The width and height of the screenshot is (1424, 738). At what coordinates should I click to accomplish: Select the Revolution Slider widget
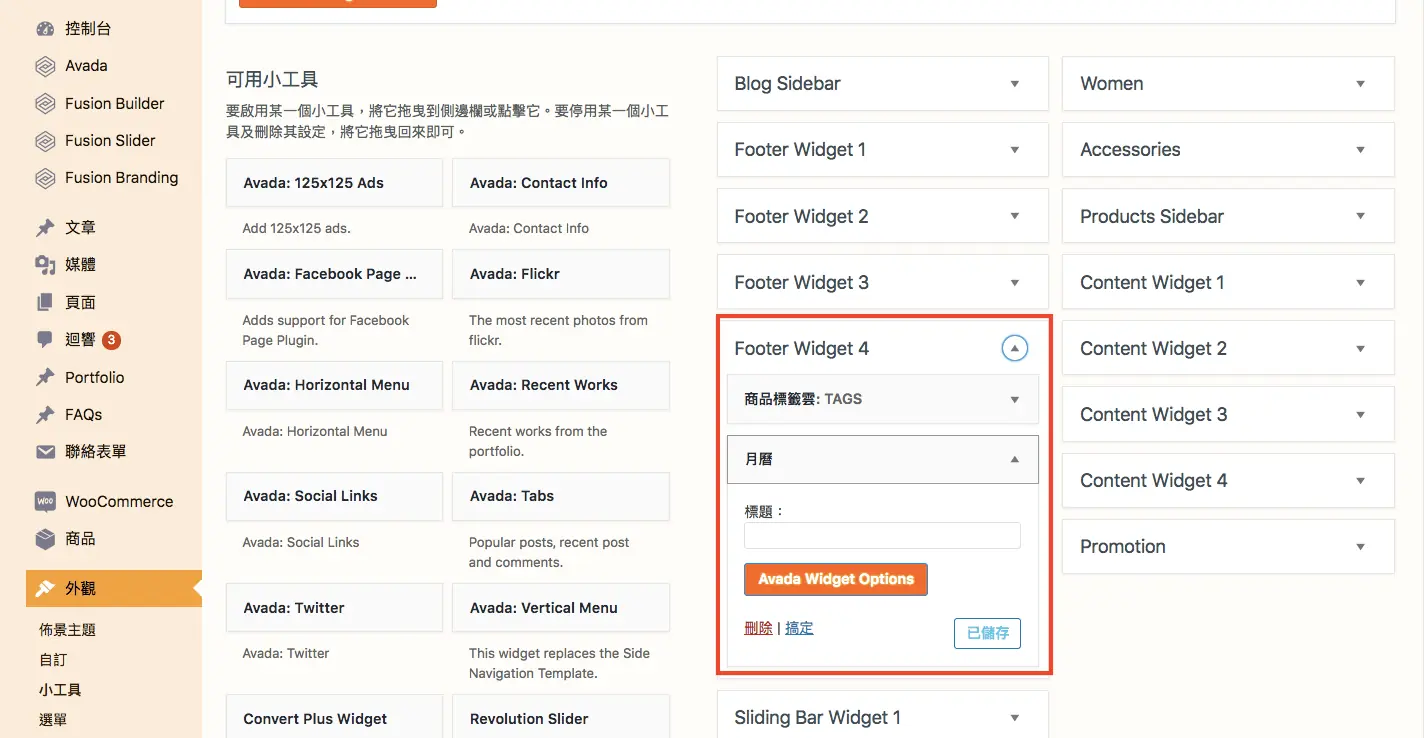(x=561, y=718)
